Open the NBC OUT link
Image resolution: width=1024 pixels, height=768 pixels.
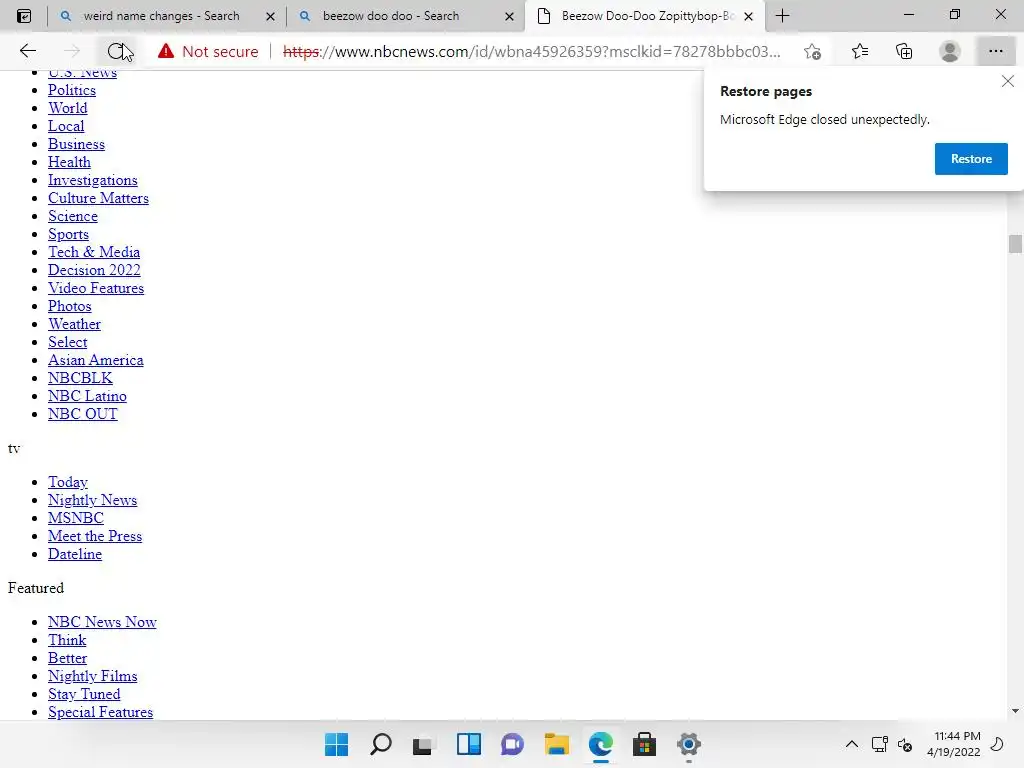coord(82,414)
